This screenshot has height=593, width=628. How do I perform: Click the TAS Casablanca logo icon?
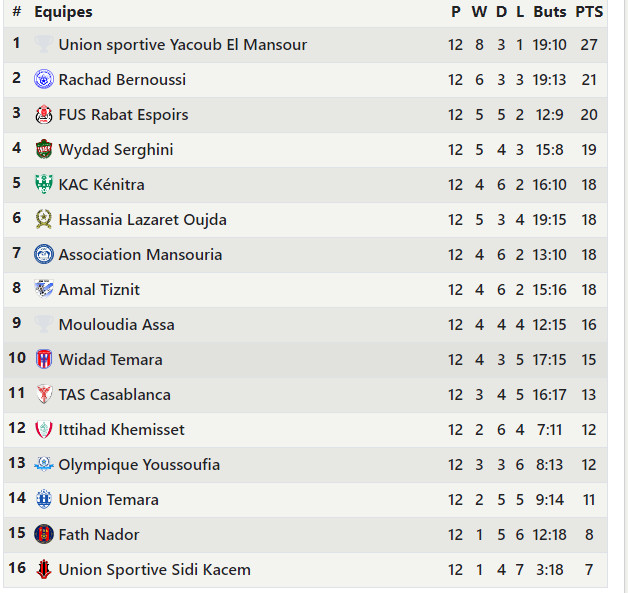pyautogui.click(x=43, y=394)
